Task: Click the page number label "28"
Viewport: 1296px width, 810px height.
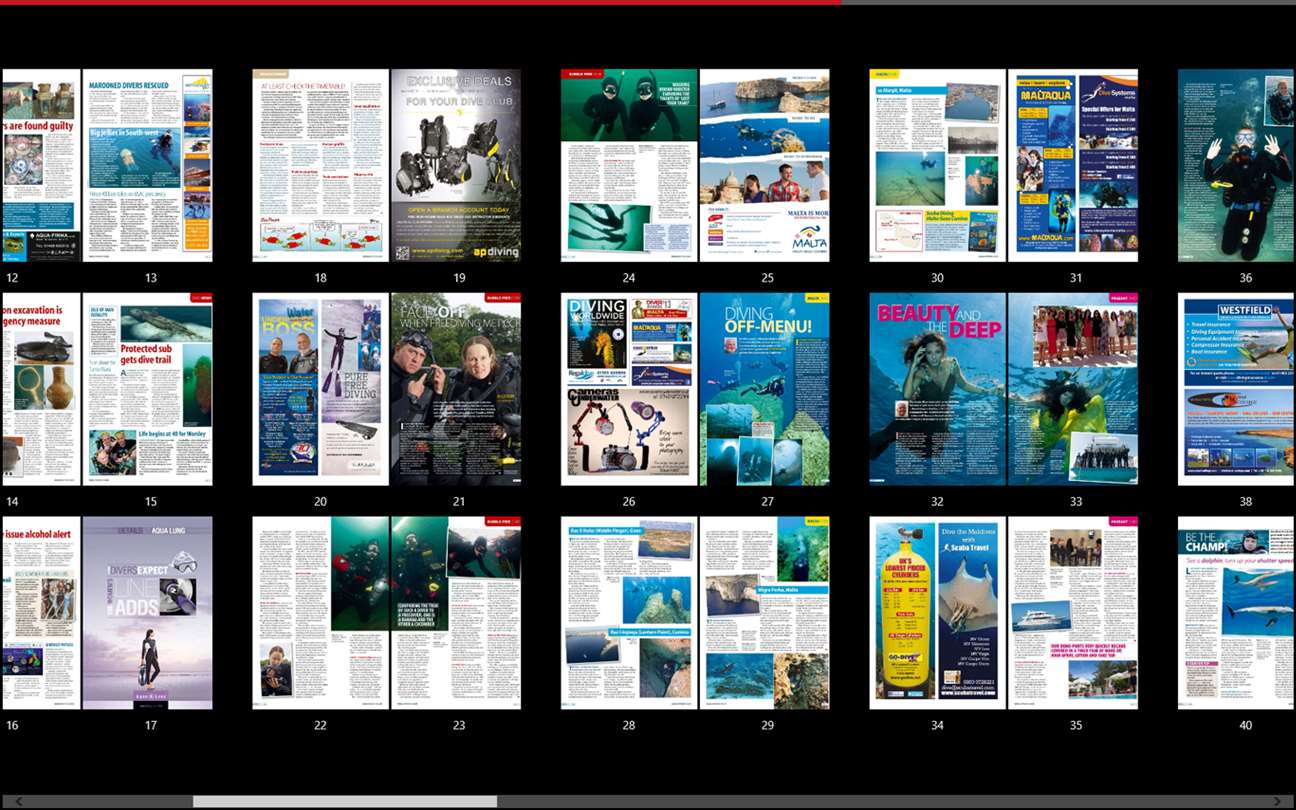Action: click(x=628, y=726)
